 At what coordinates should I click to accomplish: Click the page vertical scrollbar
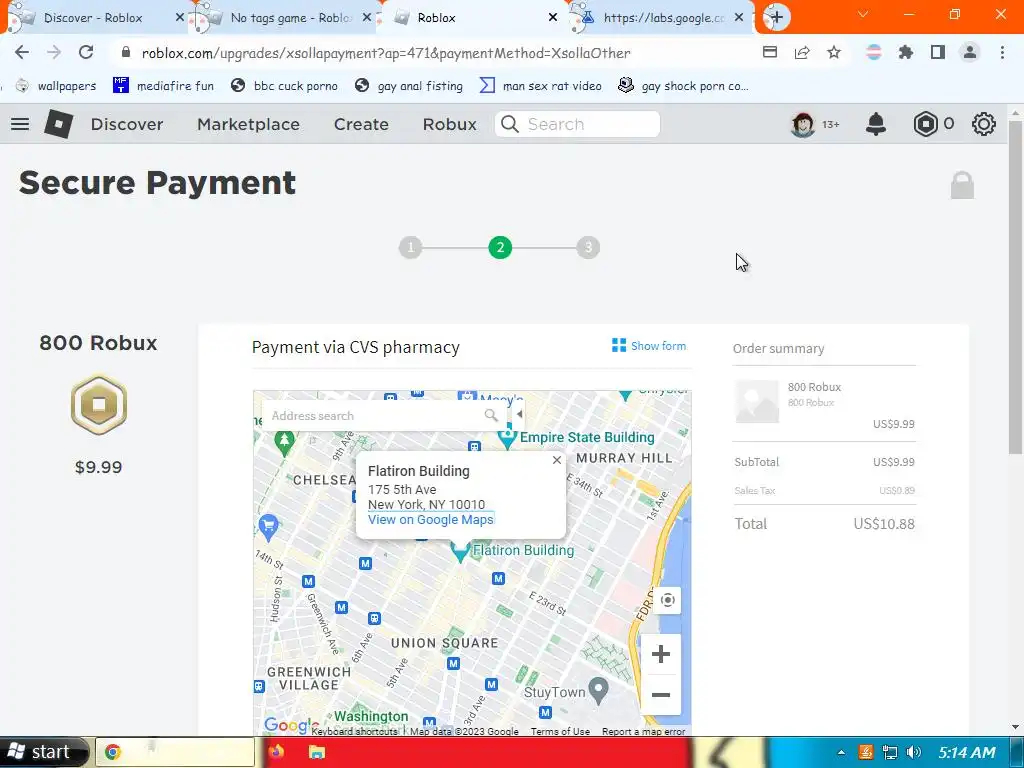point(1016,287)
